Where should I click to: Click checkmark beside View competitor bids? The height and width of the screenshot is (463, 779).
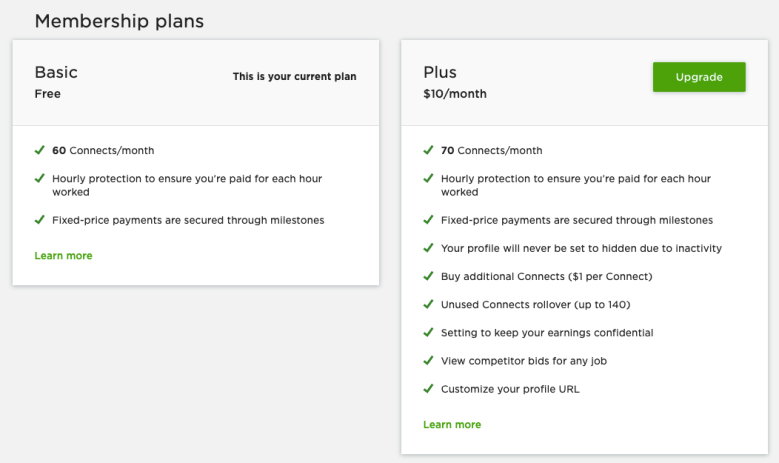[428, 361]
